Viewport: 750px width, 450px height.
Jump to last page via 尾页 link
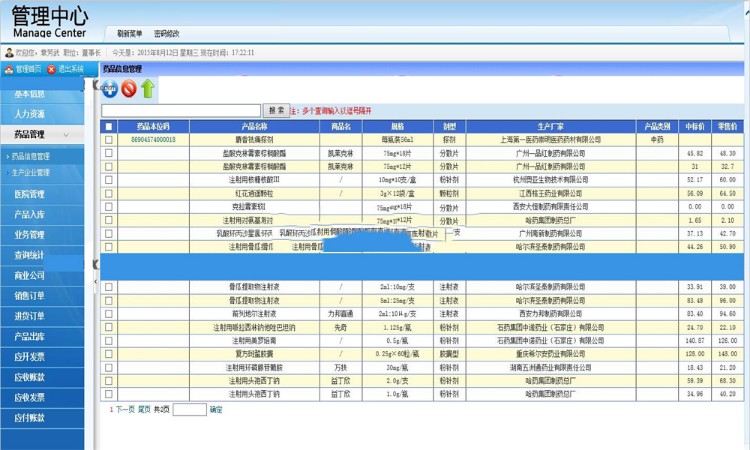coord(144,409)
